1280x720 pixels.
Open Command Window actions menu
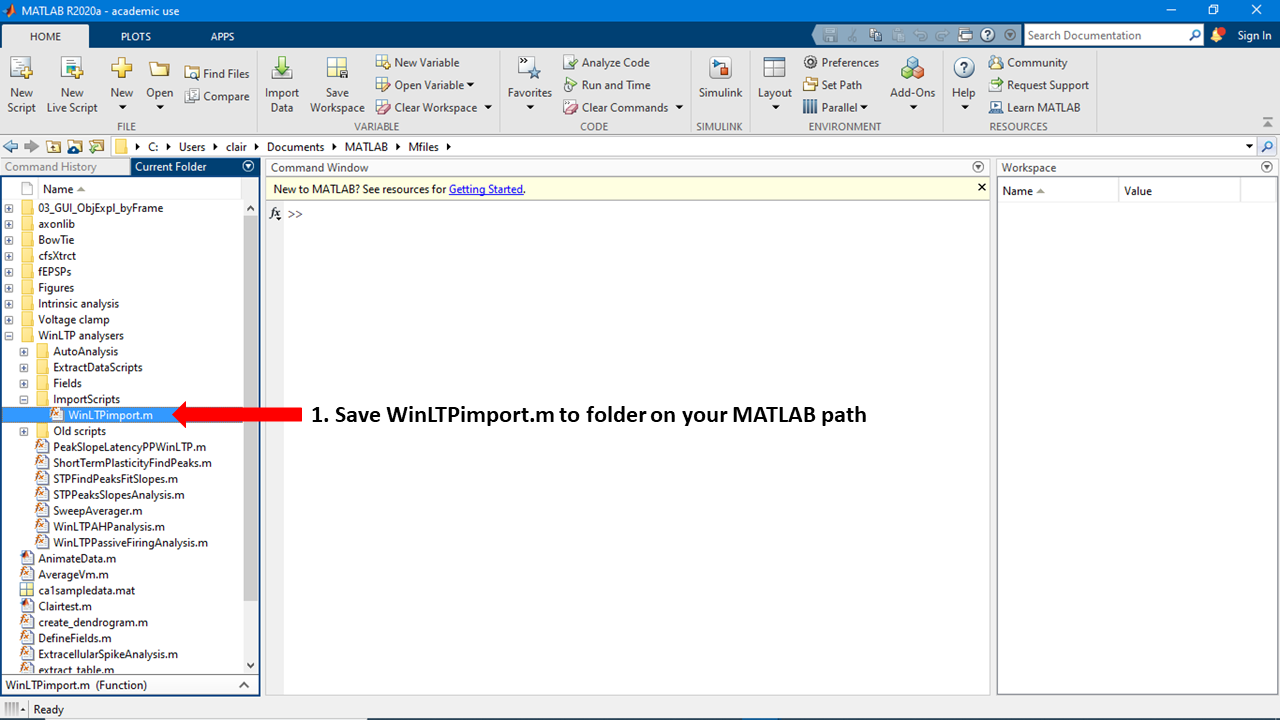pyautogui.click(x=978, y=167)
